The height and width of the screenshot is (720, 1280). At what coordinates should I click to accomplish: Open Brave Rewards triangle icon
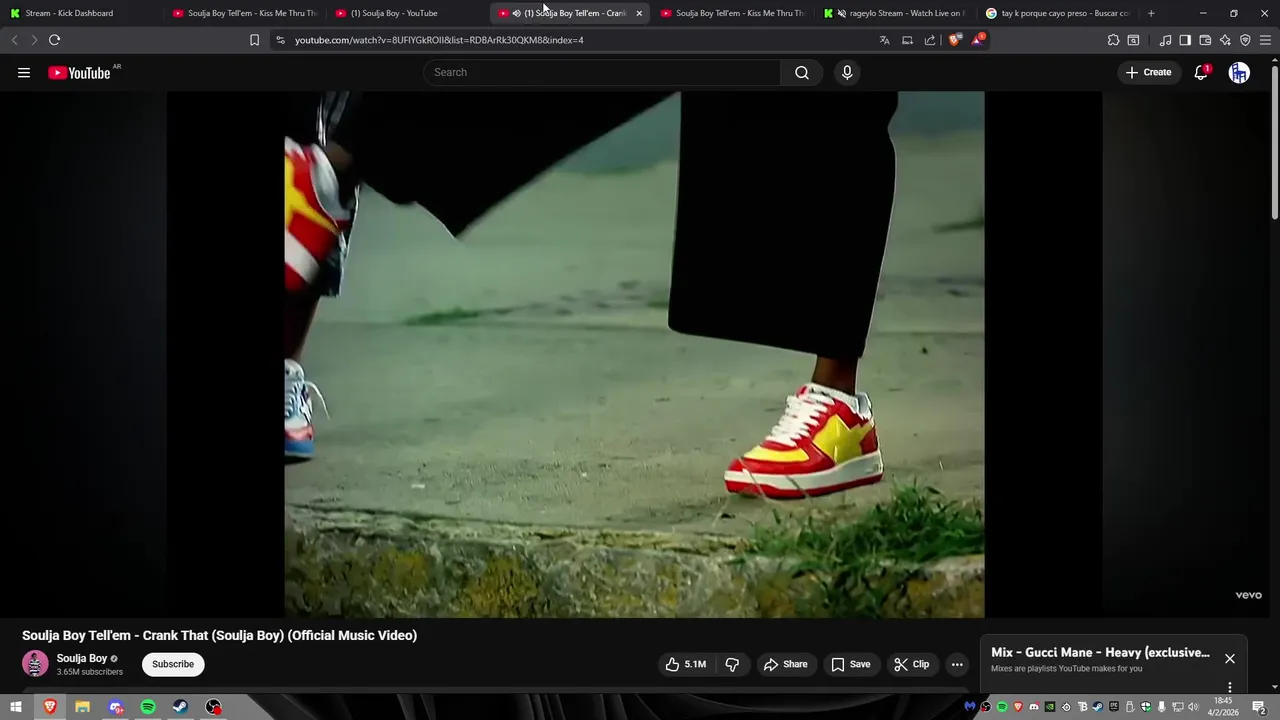[977, 40]
